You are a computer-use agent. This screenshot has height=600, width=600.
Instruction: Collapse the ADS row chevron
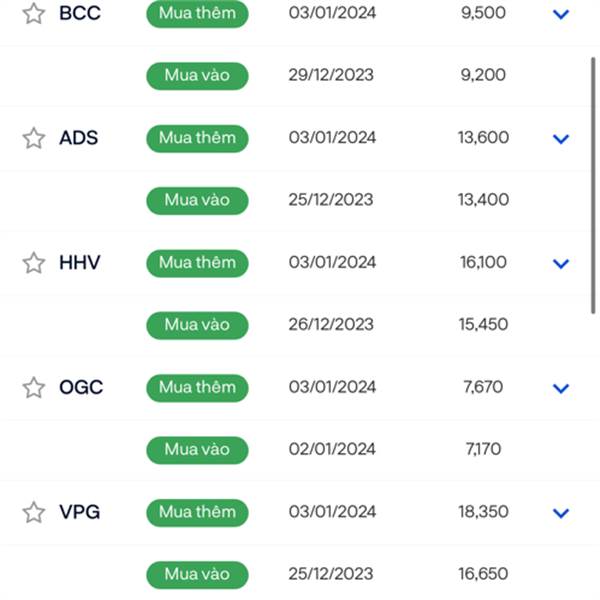point(561,139)
